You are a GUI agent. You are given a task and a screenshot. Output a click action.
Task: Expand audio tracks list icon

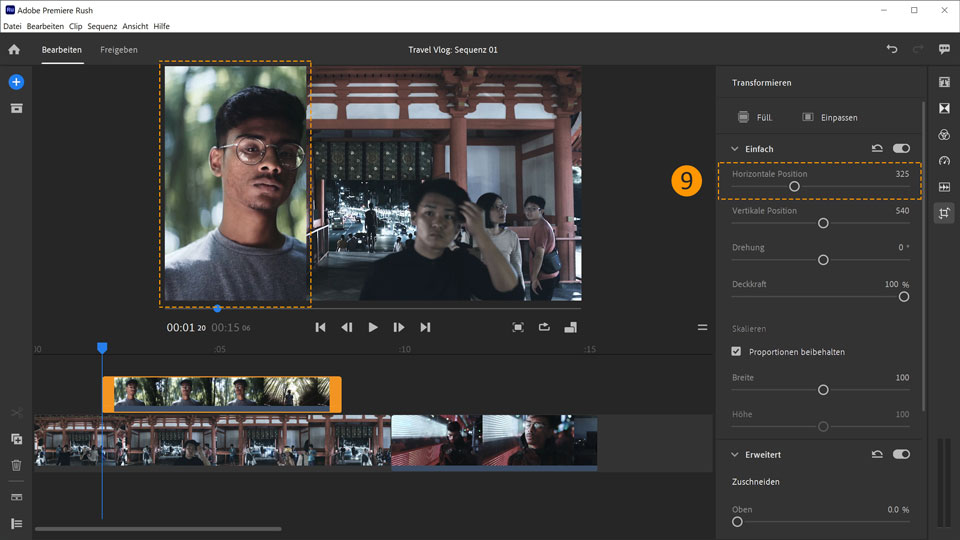pyautogui.click(x=16, y=523)
